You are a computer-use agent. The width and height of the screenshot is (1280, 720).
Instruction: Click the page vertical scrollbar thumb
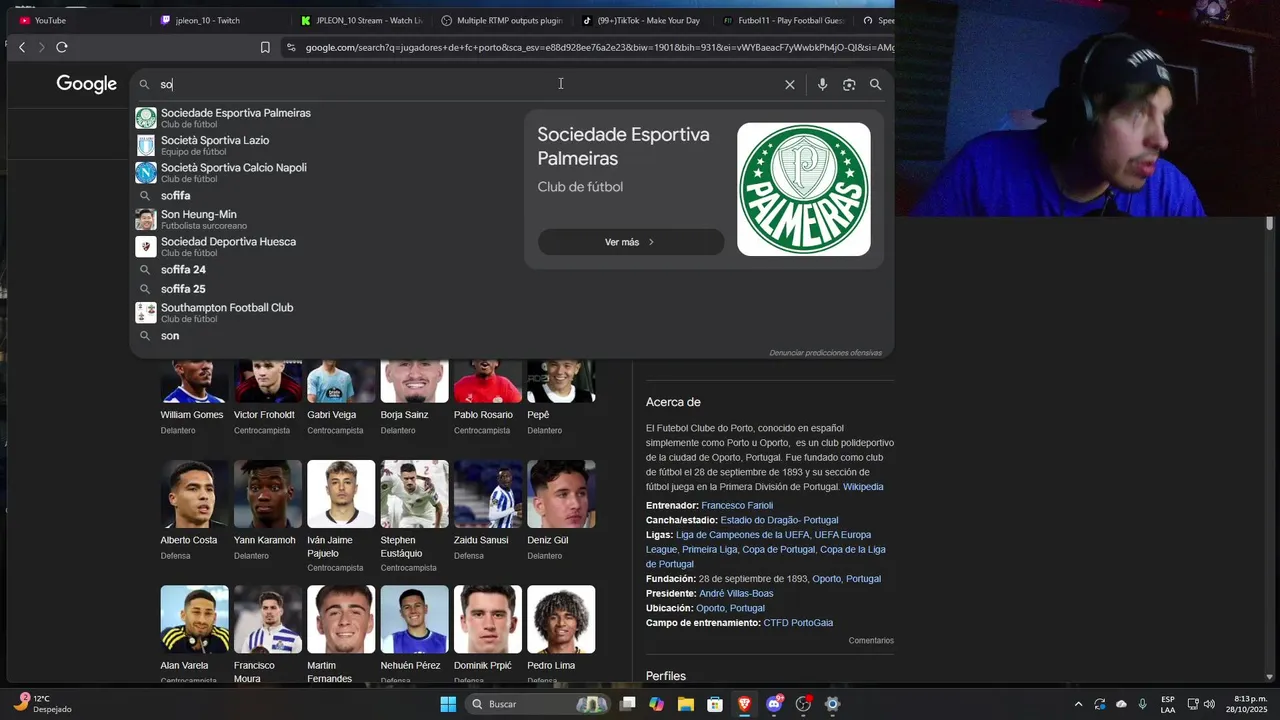coord(1270,224)
